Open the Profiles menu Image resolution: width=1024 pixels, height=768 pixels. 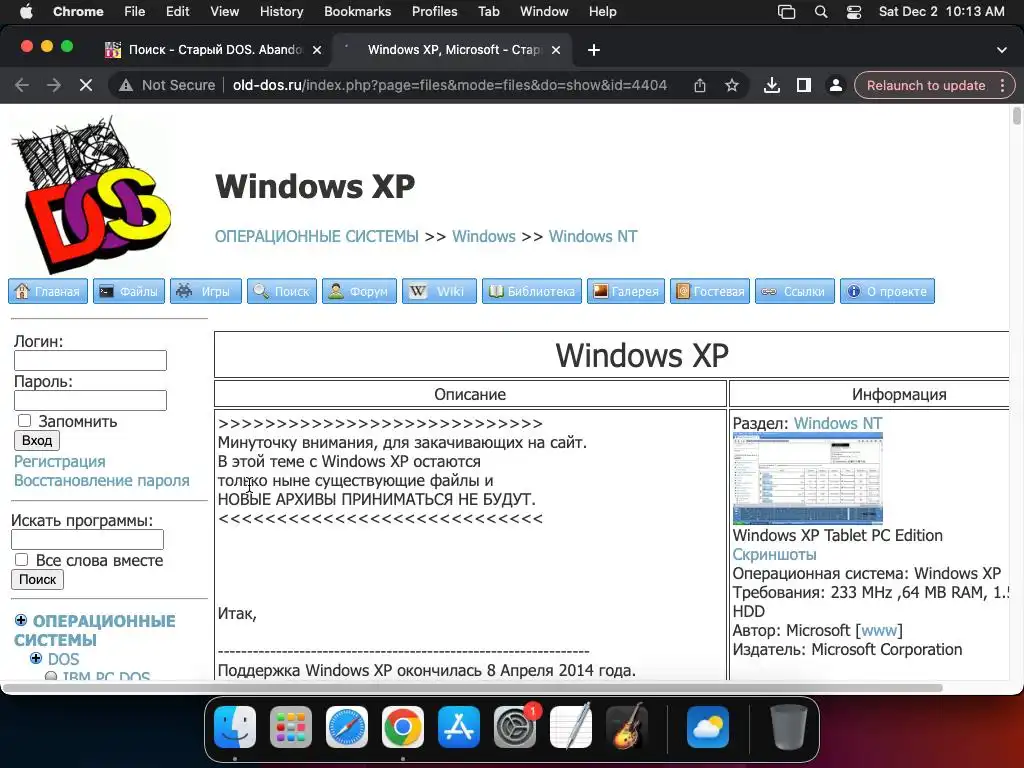tap(434, 12)
